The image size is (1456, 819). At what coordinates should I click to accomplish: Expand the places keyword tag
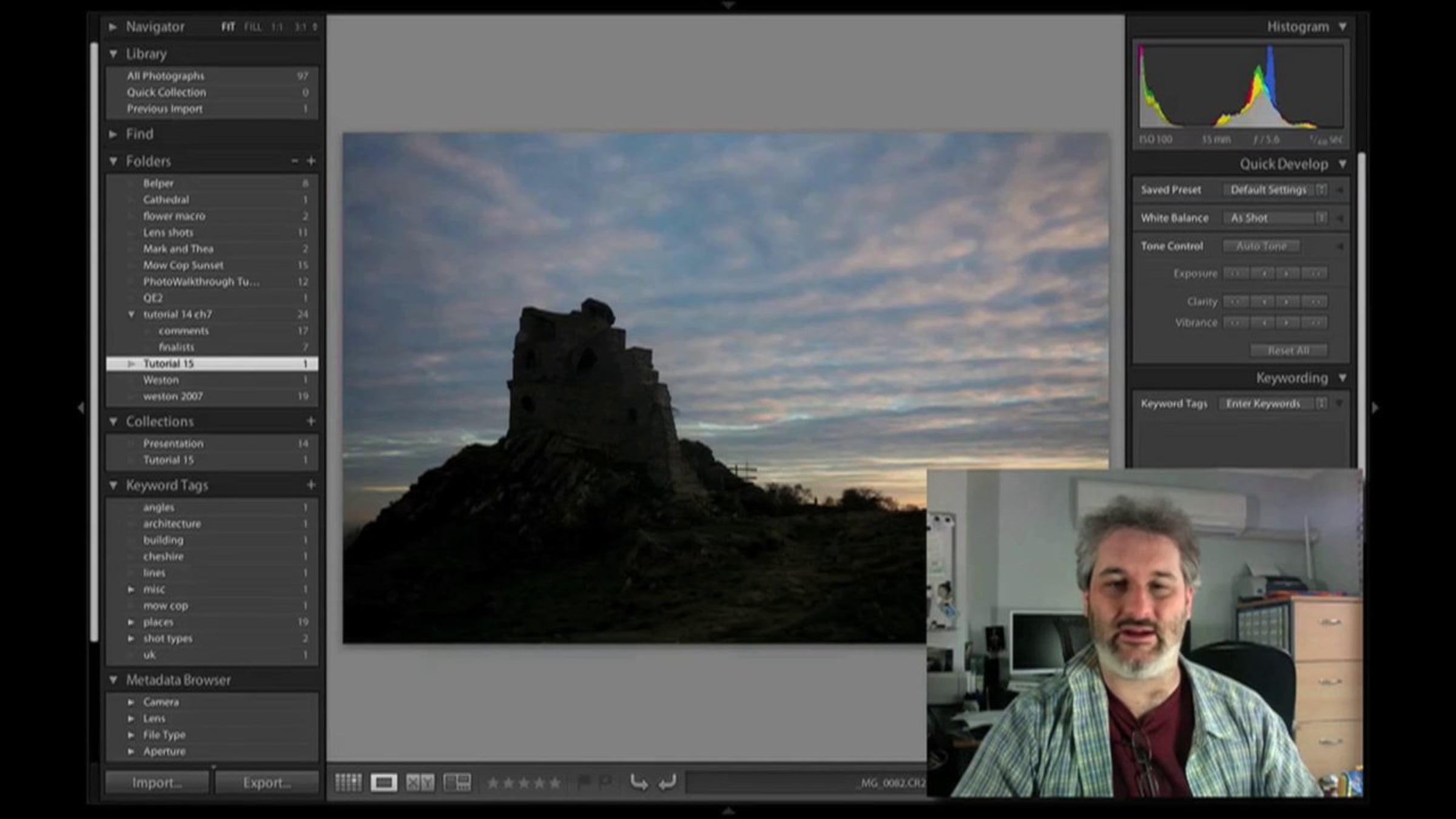point(131,622)
